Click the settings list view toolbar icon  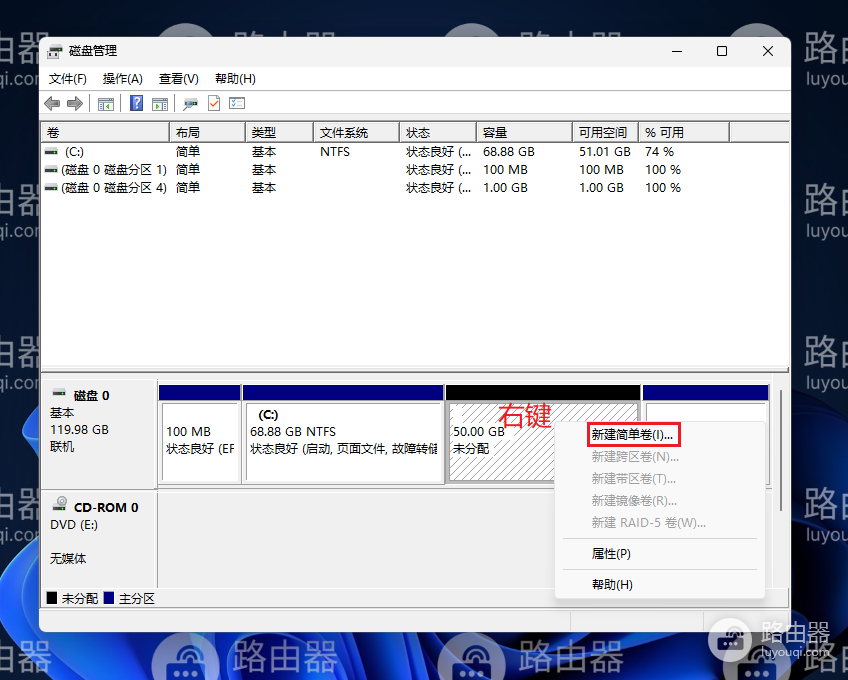(x=237, y=103)
